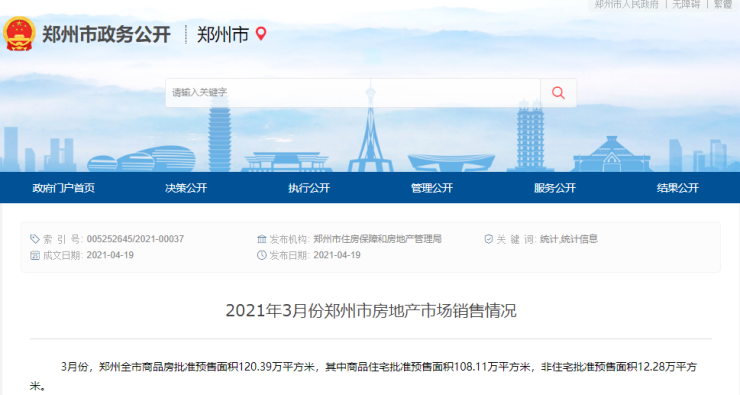Focus the keyword search input field

[x=353, y=92]
